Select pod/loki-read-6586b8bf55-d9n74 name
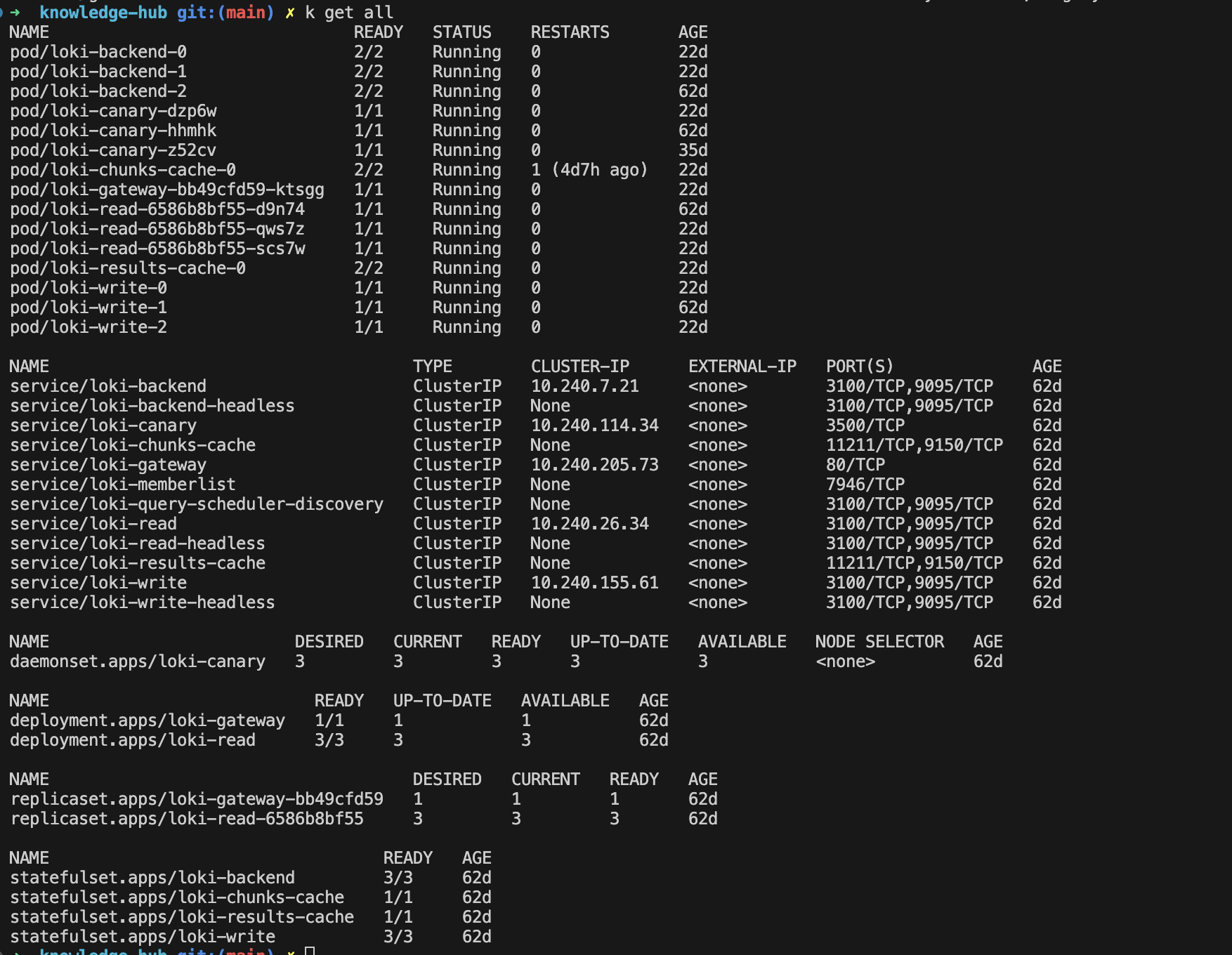1232x955 pixels. pyautogui.click(x=157, y=209)
